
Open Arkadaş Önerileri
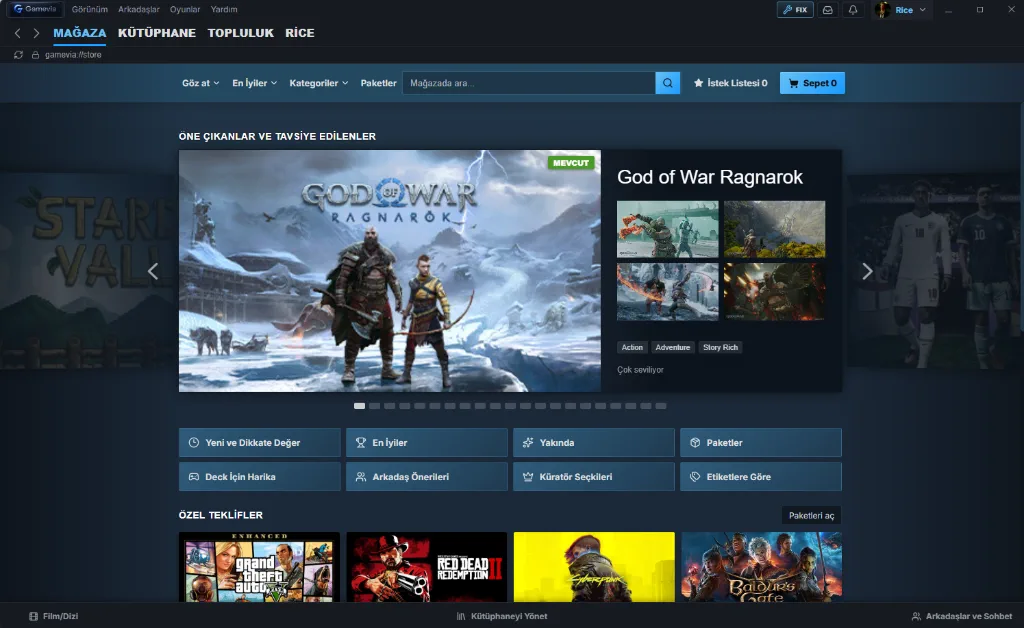tap(426, 477)
